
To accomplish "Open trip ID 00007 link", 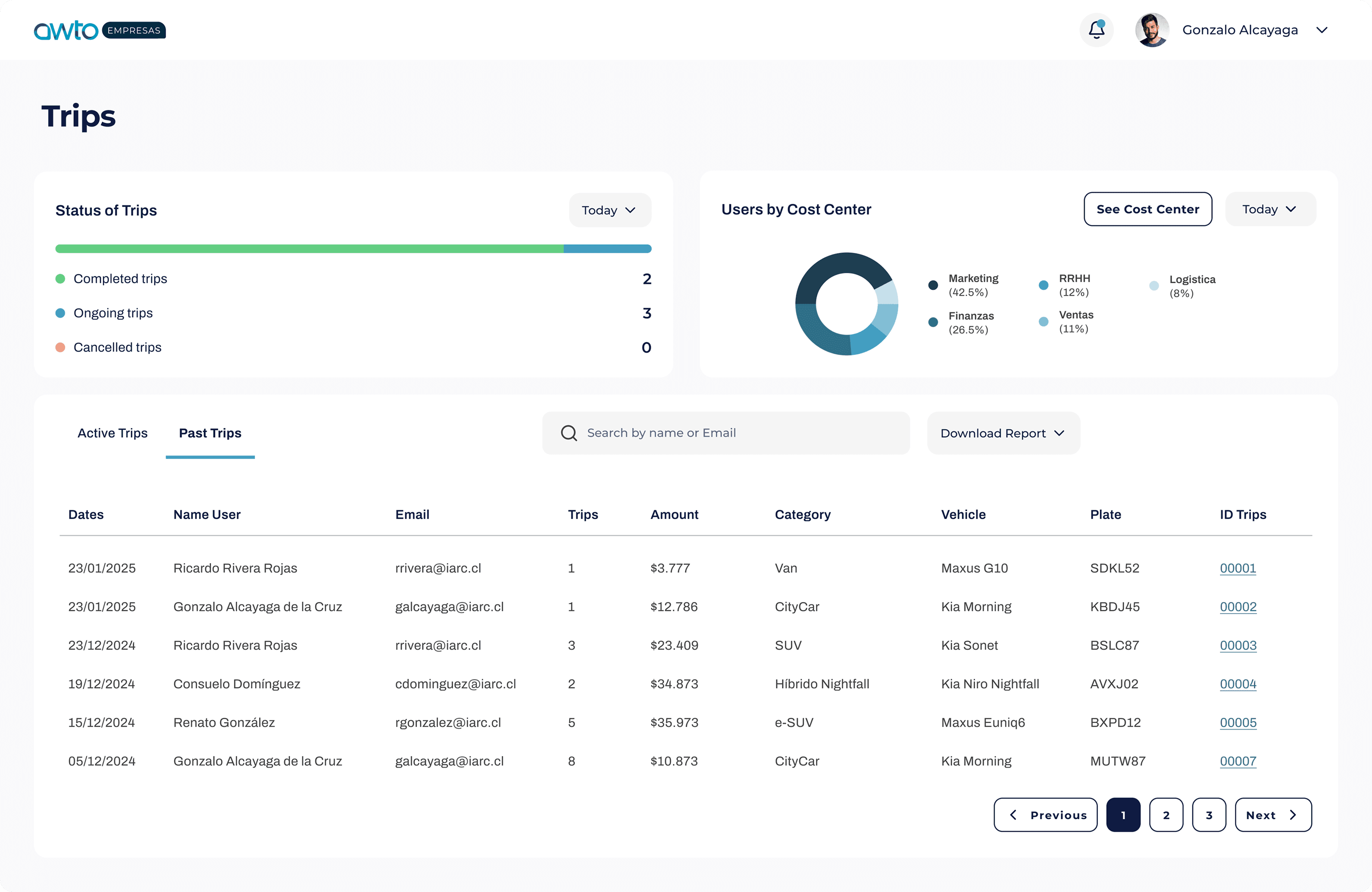I will [1238, 761].
